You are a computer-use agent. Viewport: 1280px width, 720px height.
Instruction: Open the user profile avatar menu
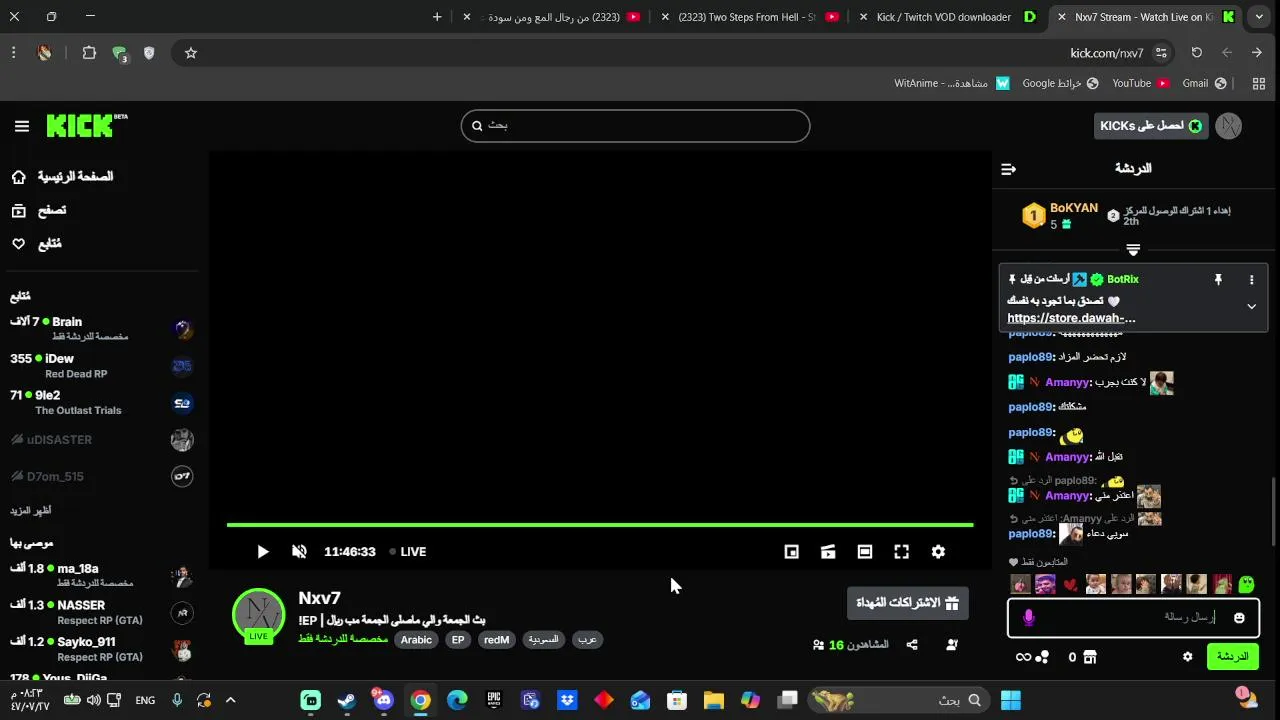point(1229,126)
